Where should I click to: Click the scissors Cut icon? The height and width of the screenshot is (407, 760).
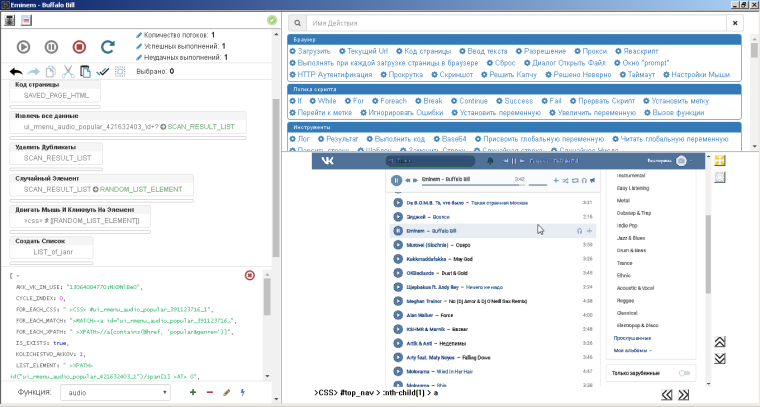[x=68, y=72]
